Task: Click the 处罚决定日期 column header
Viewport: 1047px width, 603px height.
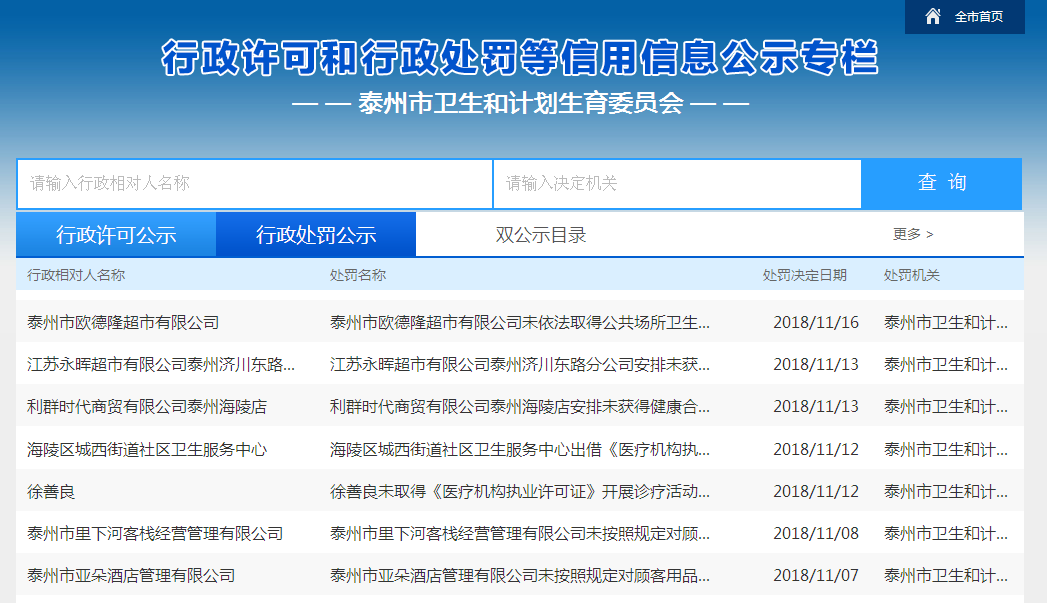Action: (804, 275)
